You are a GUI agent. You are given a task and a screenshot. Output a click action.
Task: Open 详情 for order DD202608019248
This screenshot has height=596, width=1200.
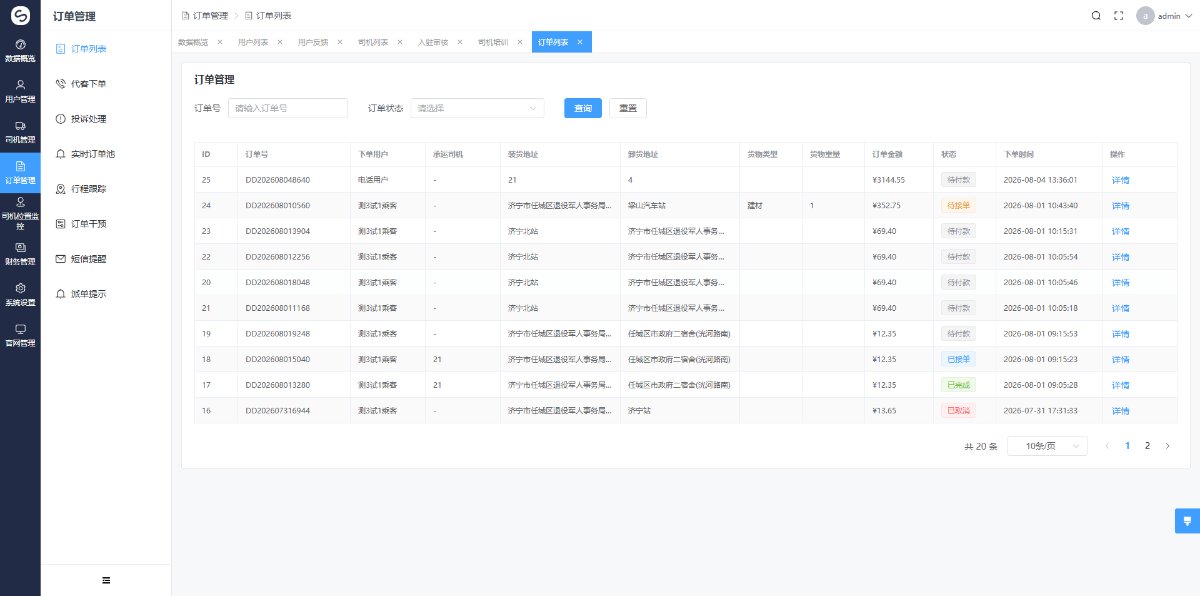pyautogui.click(x=1120, y=333)
